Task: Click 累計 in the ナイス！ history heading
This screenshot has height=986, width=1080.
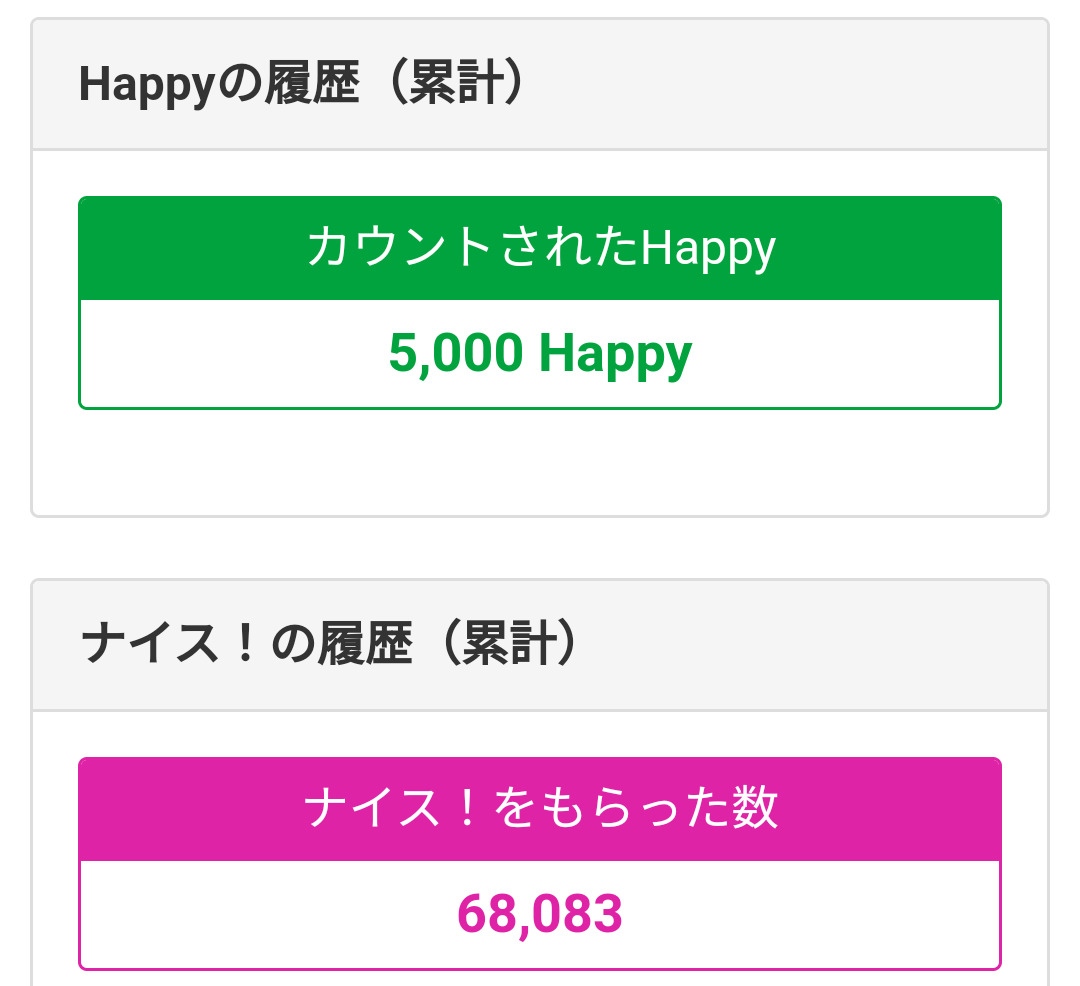Action: point(507,646)
